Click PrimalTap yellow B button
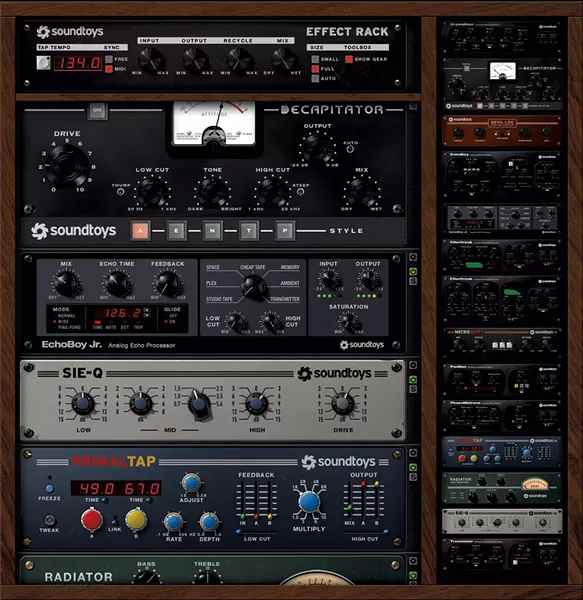Viewport: 583px width, 600px height. pyautogui.click(x=136, y=520)
